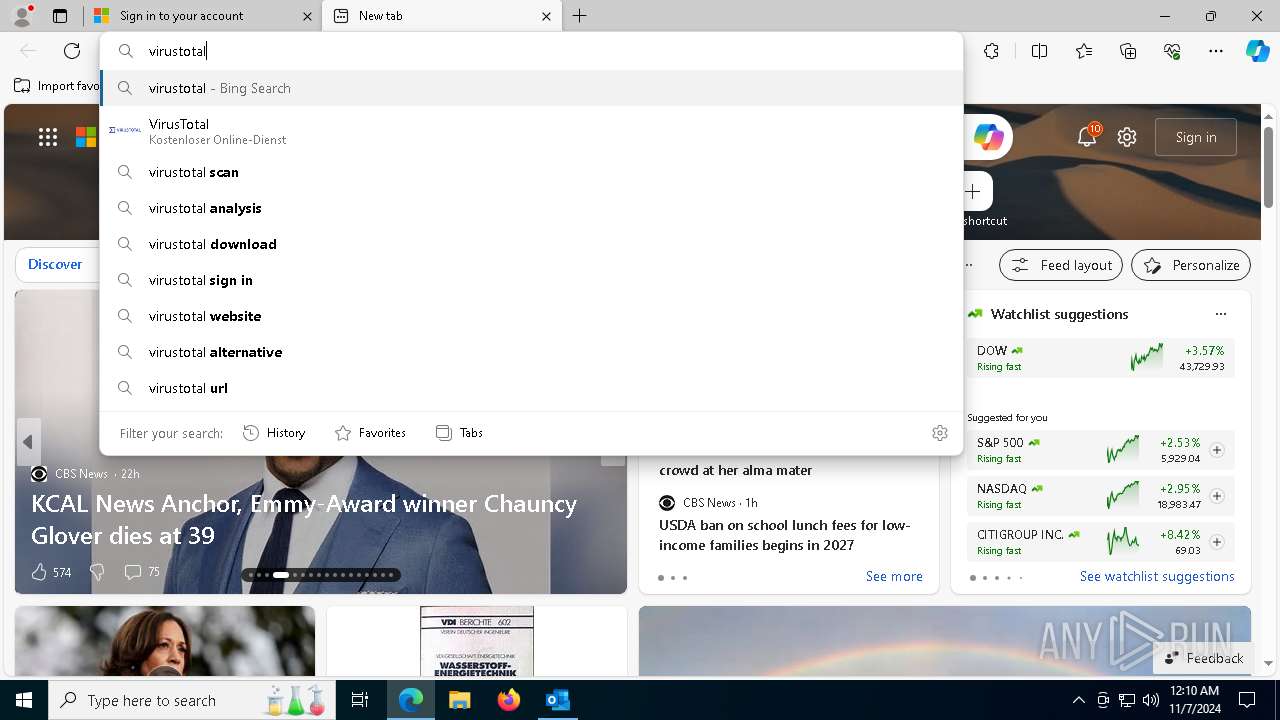Choose the virustotal sign in suggestion

coord(531,280)
